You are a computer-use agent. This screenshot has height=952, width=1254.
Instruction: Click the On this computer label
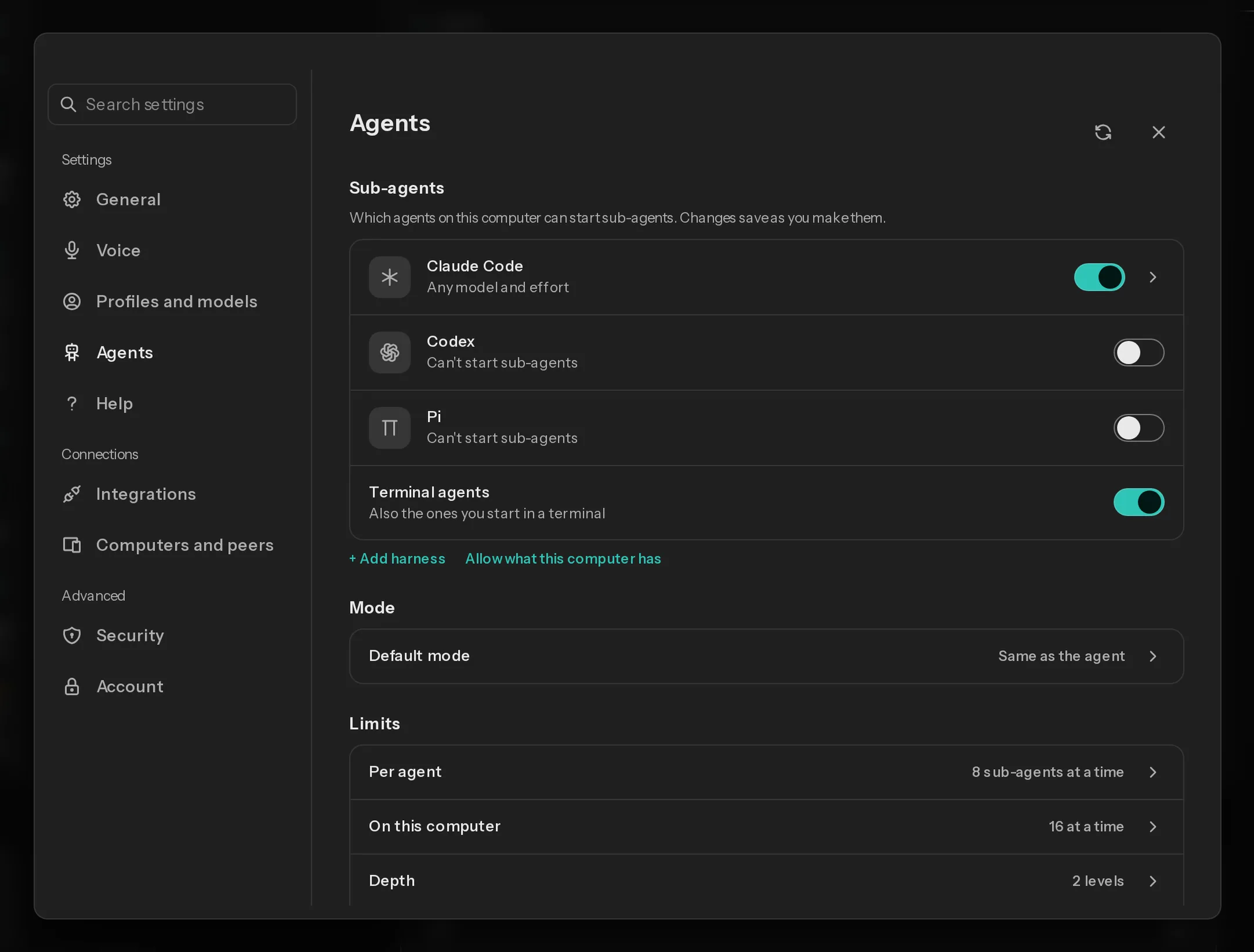tap(434, 827)
